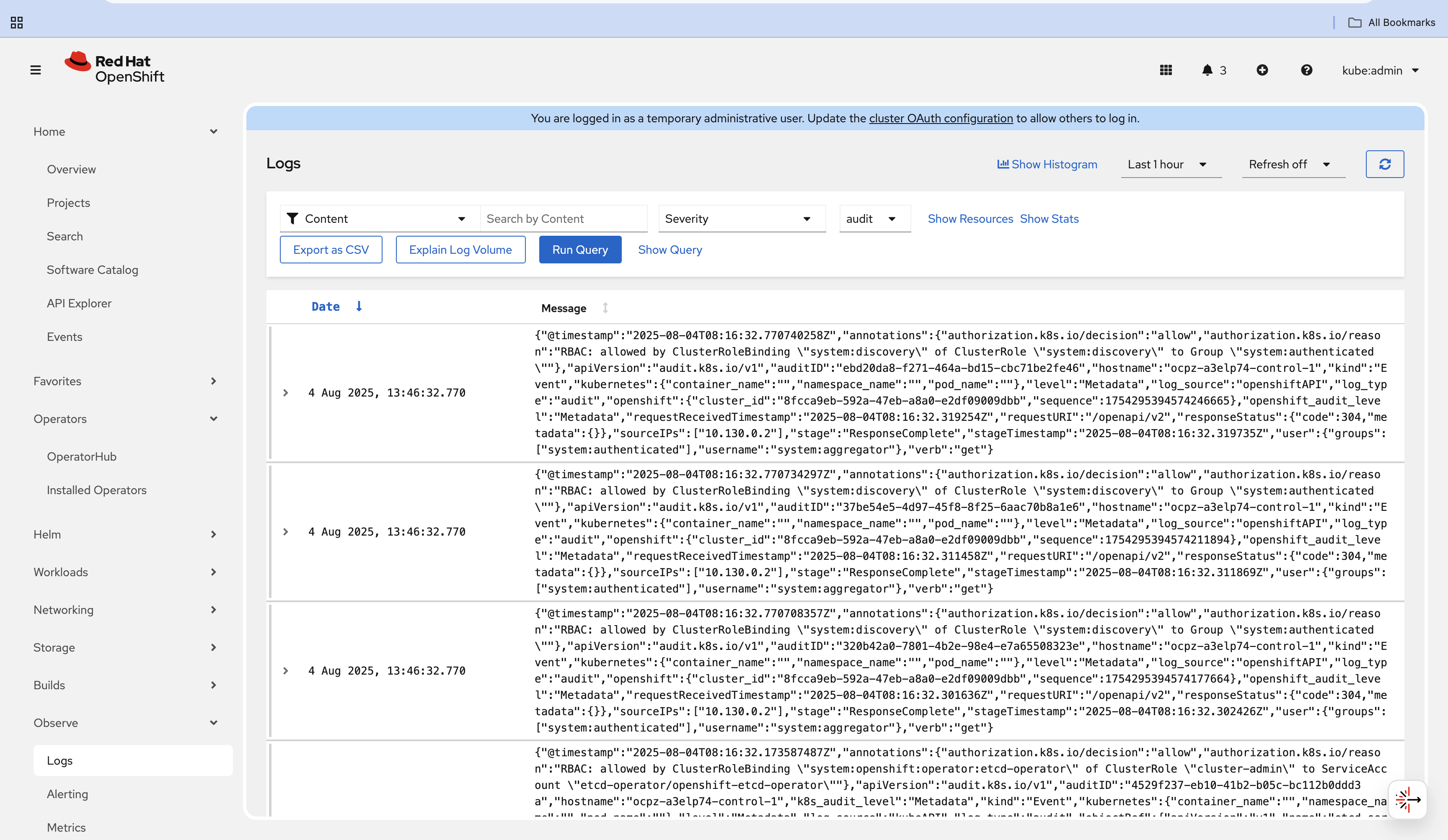Open notifications bell icon

[x=1207, y=70]
